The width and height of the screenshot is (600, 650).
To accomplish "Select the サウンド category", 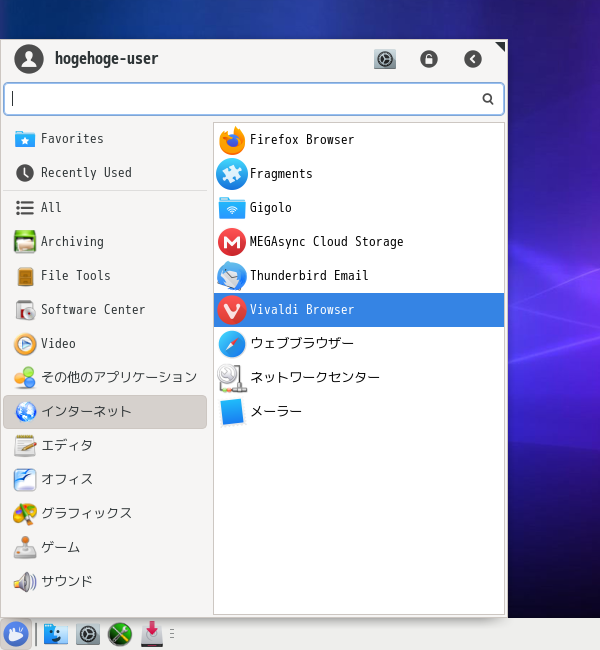I will point(105,582).
